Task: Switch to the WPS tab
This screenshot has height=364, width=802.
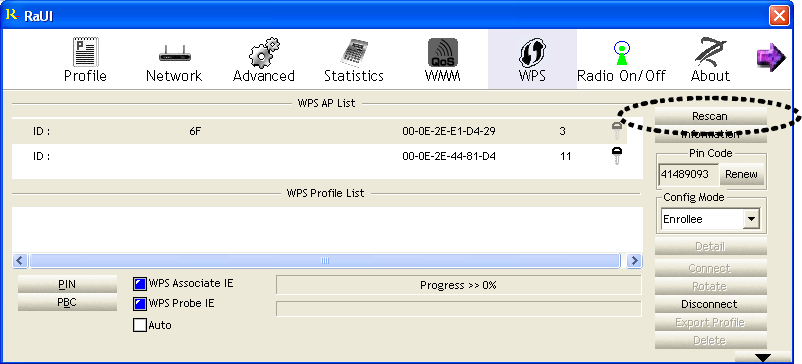Action: pyautogui.click(x=532, y=59)
